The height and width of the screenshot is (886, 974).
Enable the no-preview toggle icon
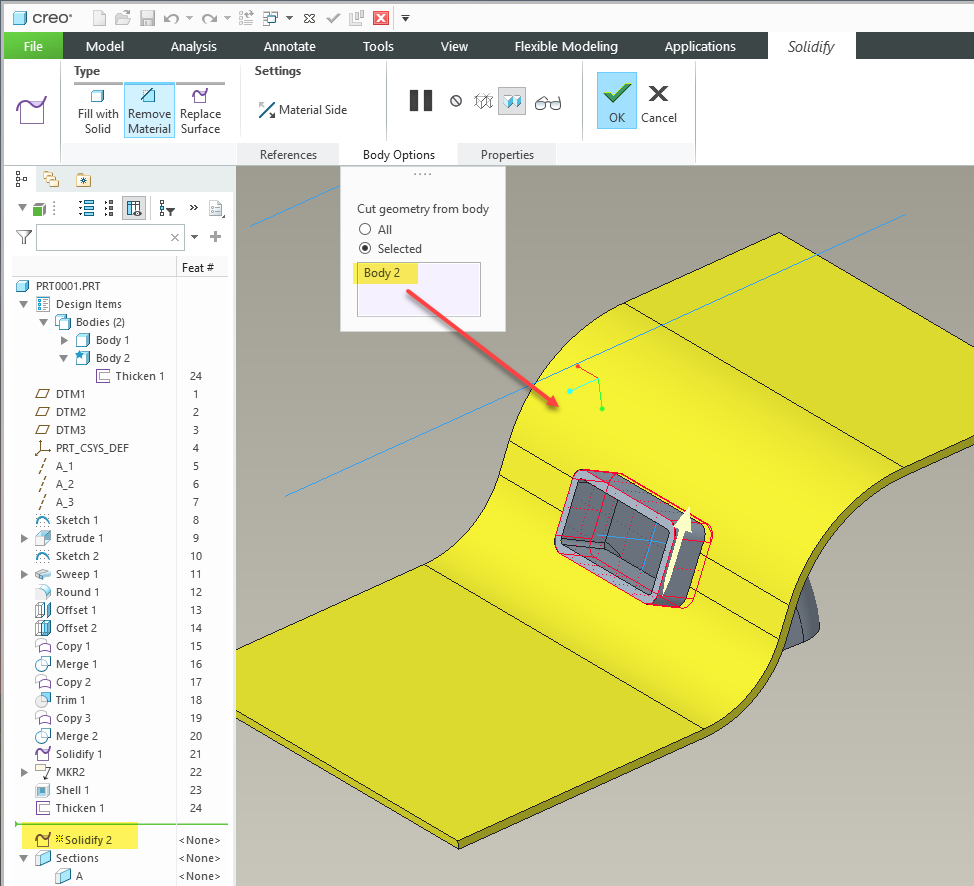pos(456,100)
